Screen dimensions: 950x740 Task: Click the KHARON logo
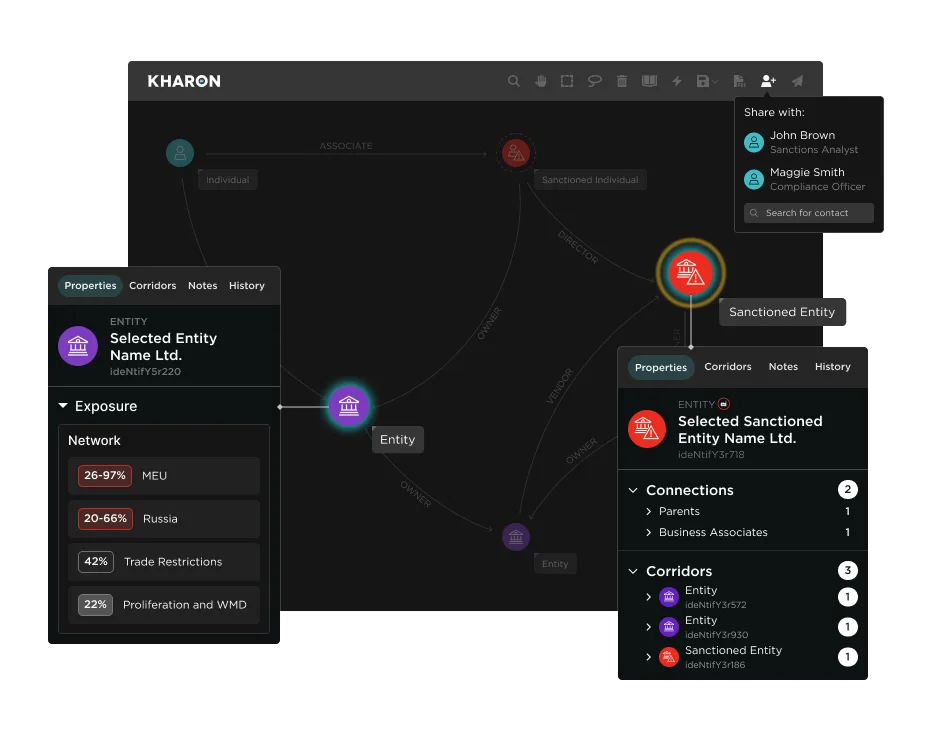pos(184,81)
